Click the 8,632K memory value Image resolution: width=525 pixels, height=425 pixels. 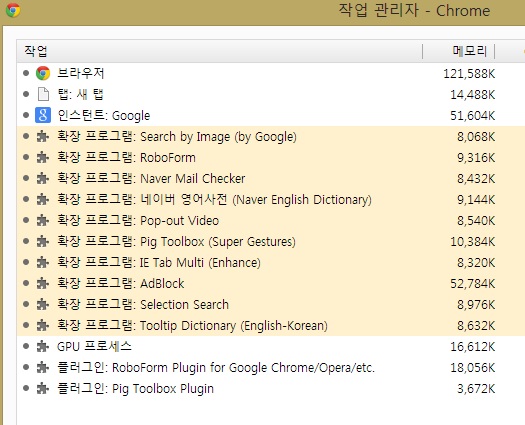pyautogui.click(x=476, y=326)
